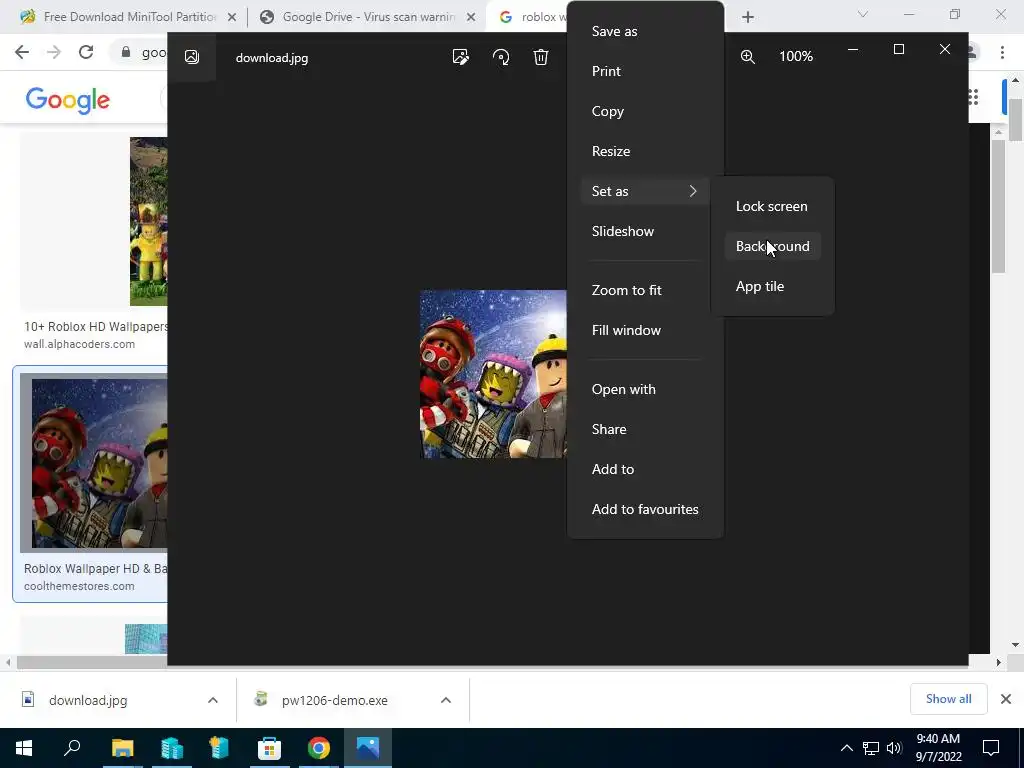Click the Chrome address bar lock icon
Image resolution: width=1024 pixels, height=768 pixels.
click(126, 52)
